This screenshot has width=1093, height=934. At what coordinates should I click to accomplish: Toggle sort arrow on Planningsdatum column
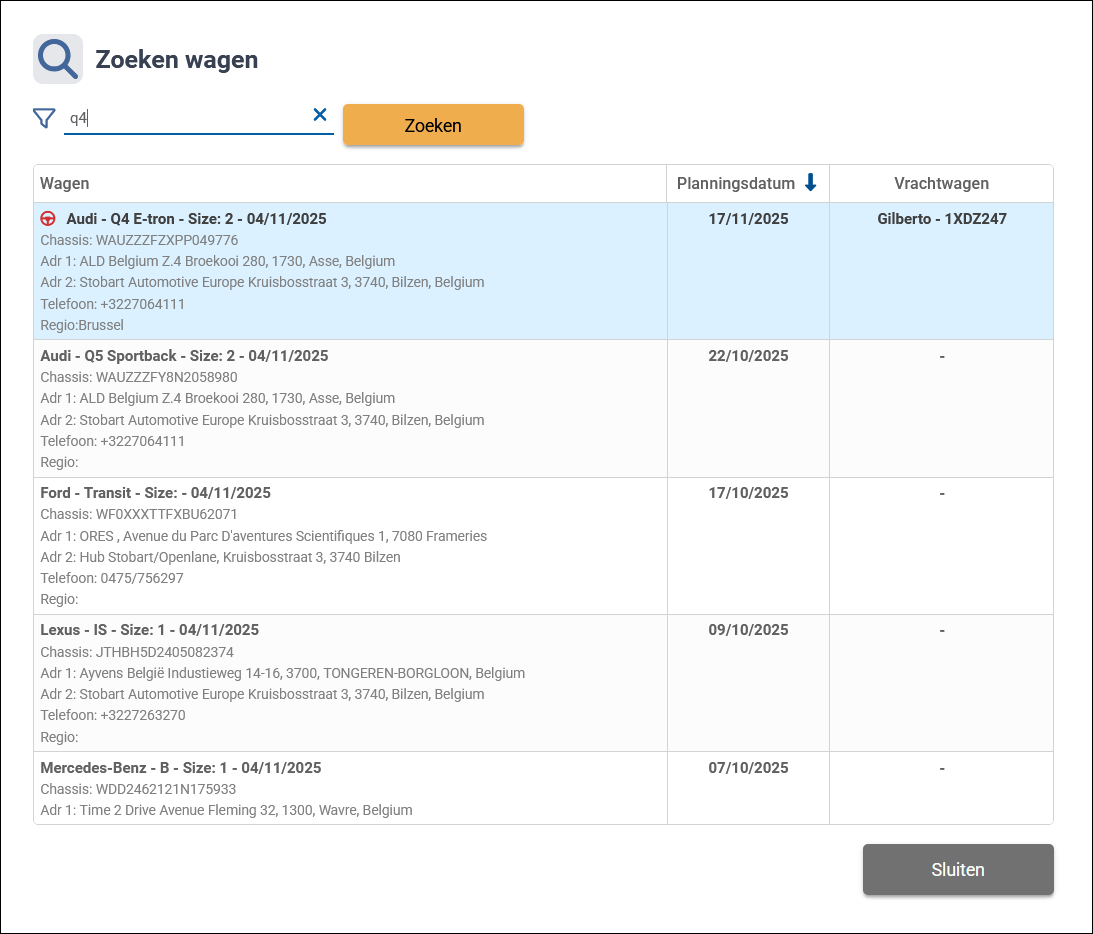(x=811, y=183)
